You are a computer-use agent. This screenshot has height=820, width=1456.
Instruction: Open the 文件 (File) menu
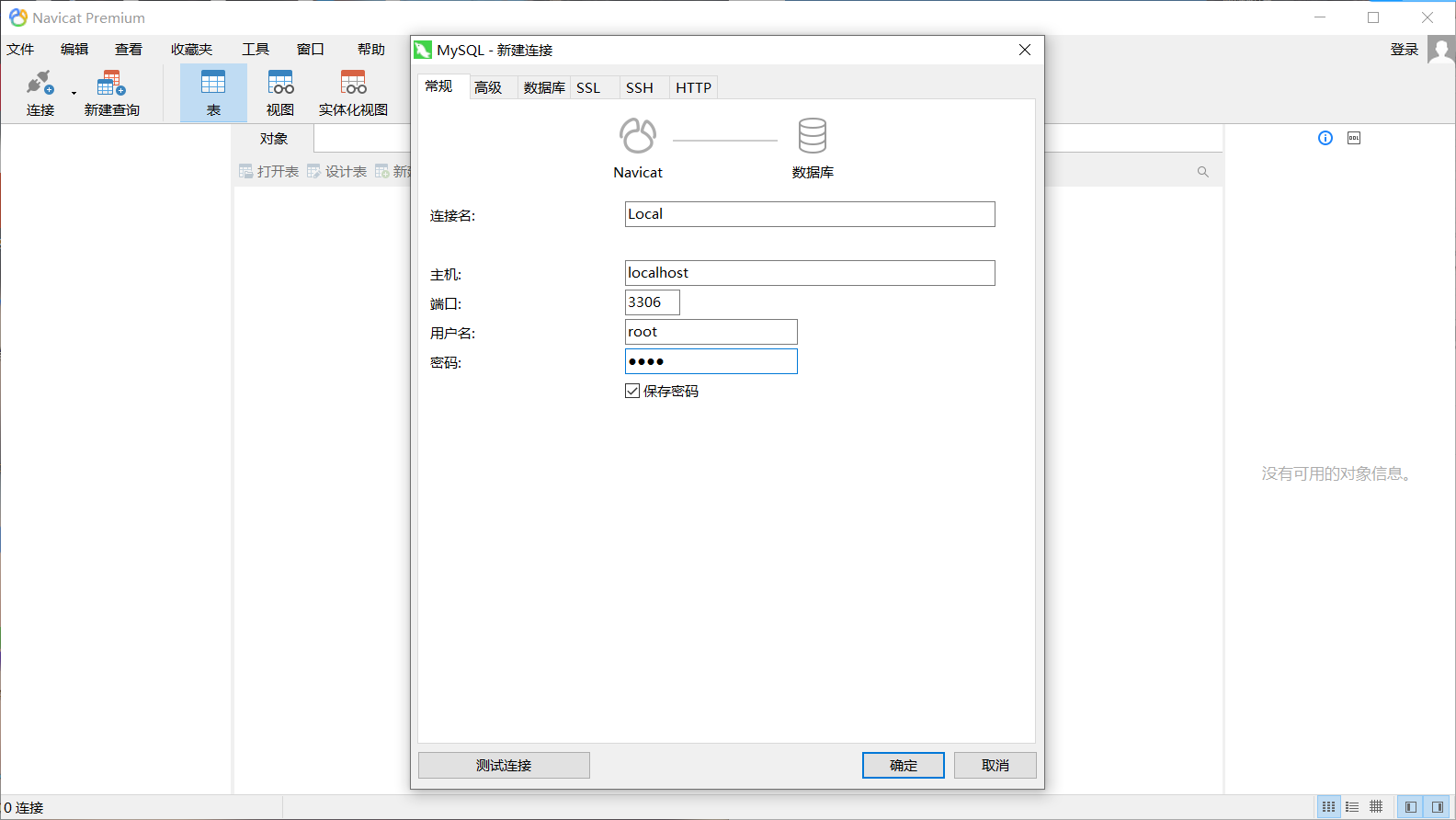click(x=20, y=50)
